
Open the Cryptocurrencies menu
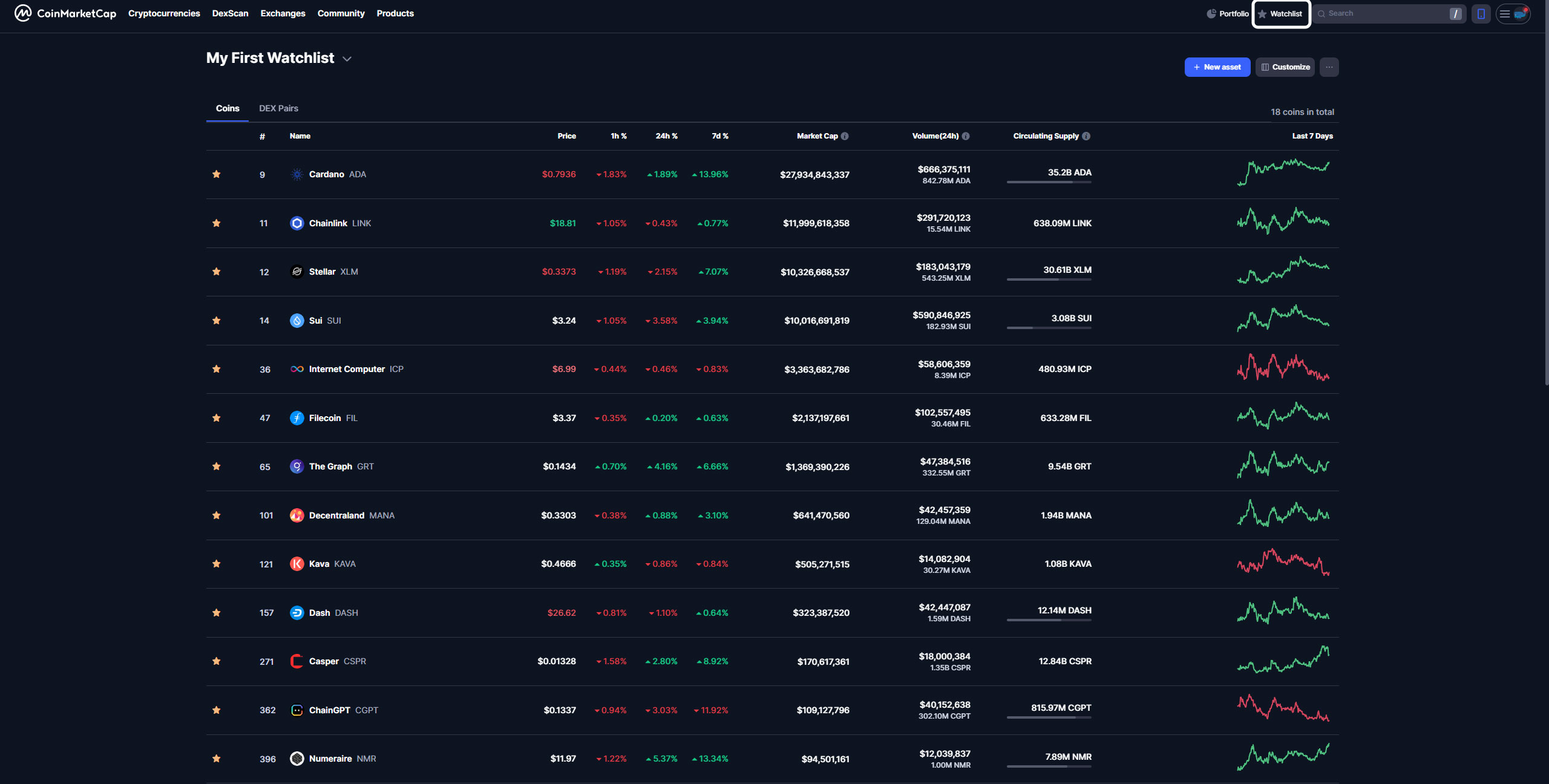click(163, 13)
